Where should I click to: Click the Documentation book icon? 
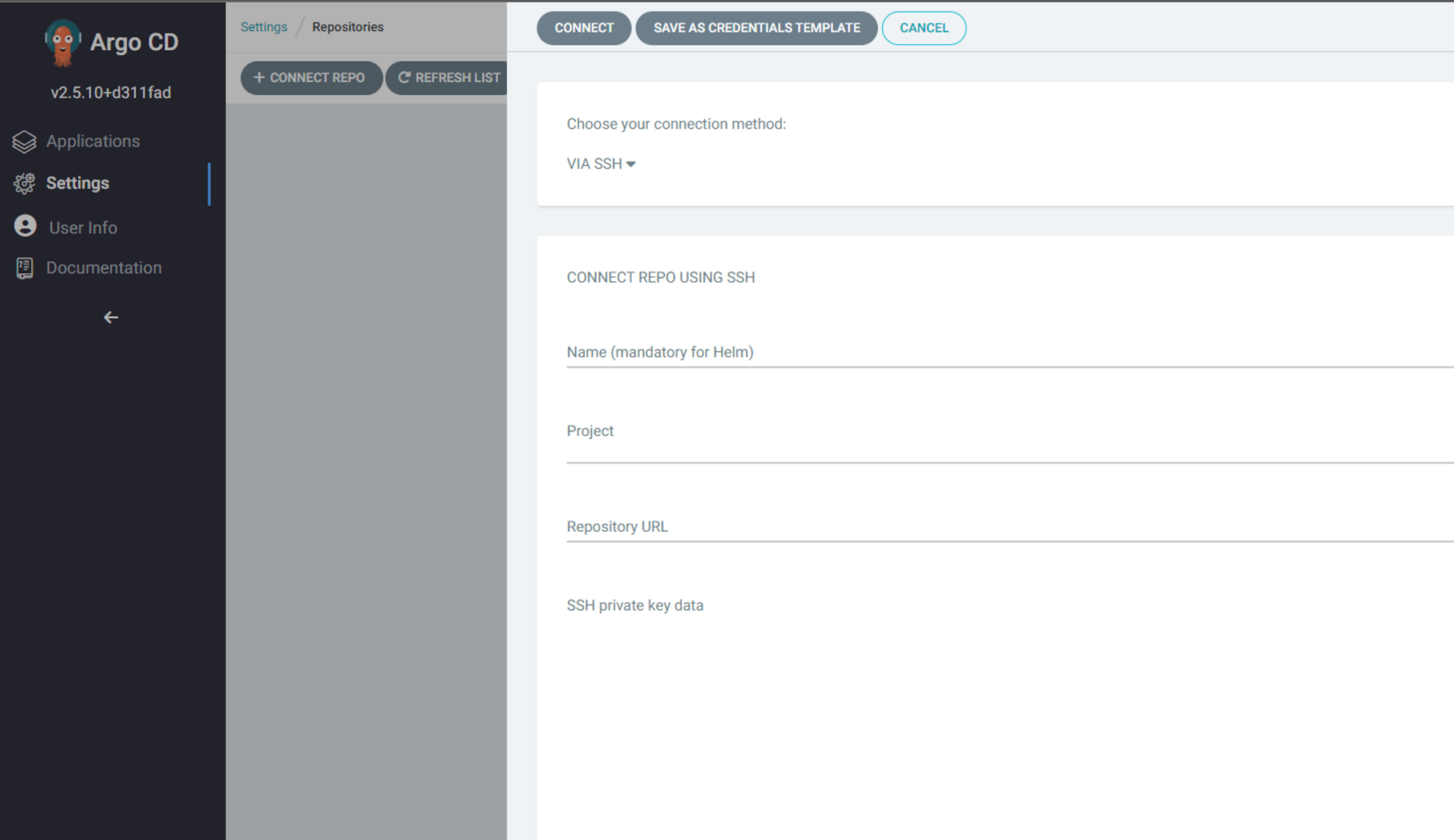[25, 268]
